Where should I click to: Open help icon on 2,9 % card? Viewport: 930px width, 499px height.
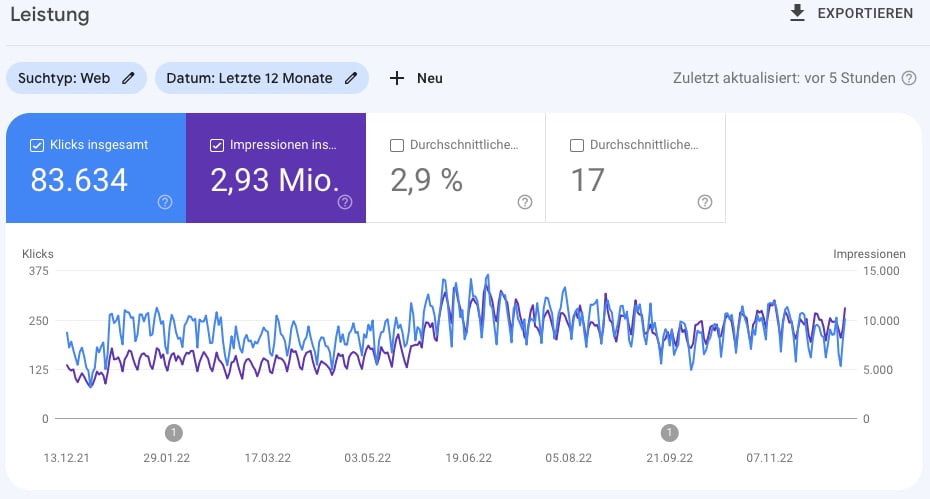click(x=525, y=202)
